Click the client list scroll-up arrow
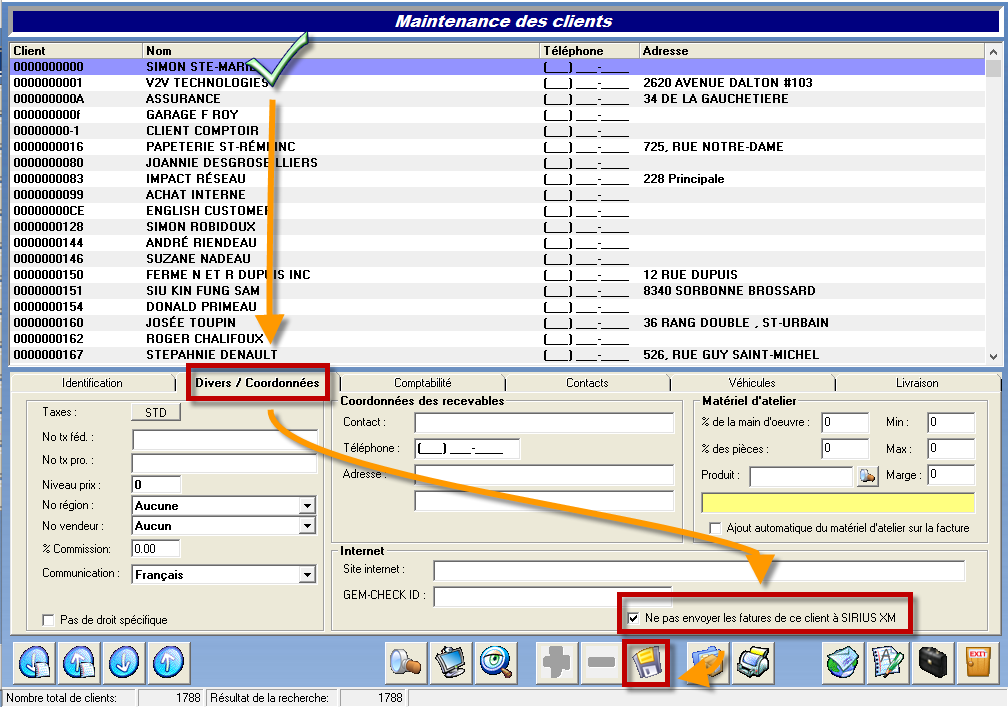The width and height of the screenshot is (1008, 707). click(993, 51)
